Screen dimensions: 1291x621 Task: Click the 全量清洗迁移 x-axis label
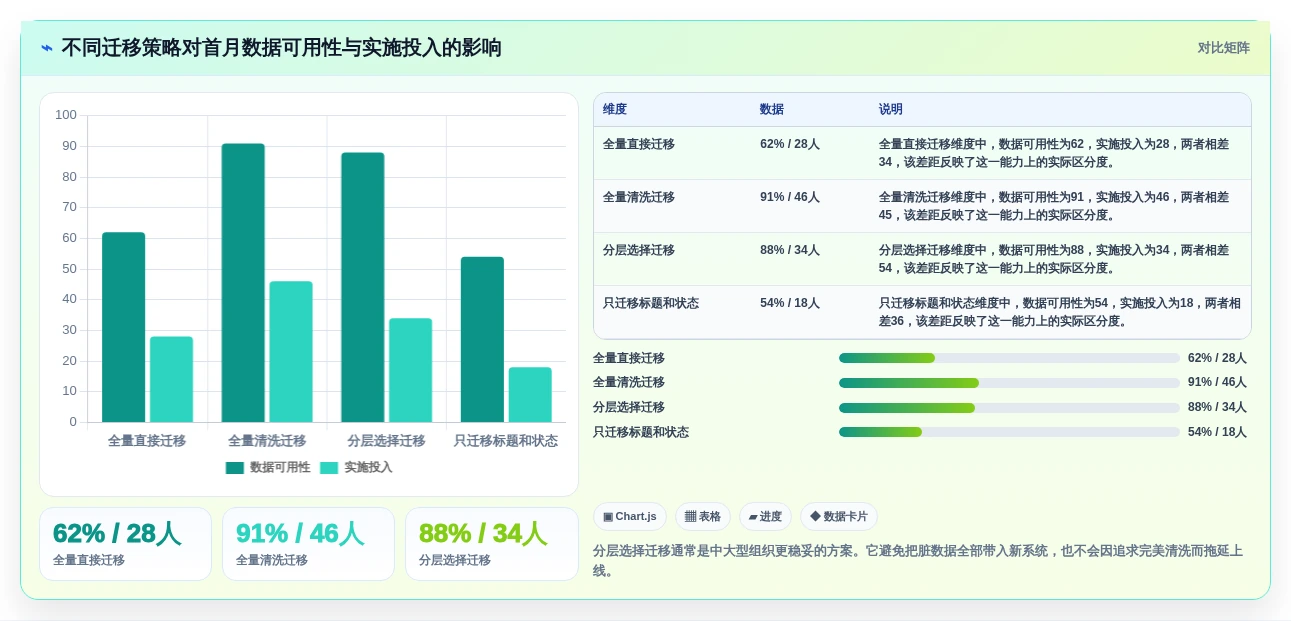267,441
